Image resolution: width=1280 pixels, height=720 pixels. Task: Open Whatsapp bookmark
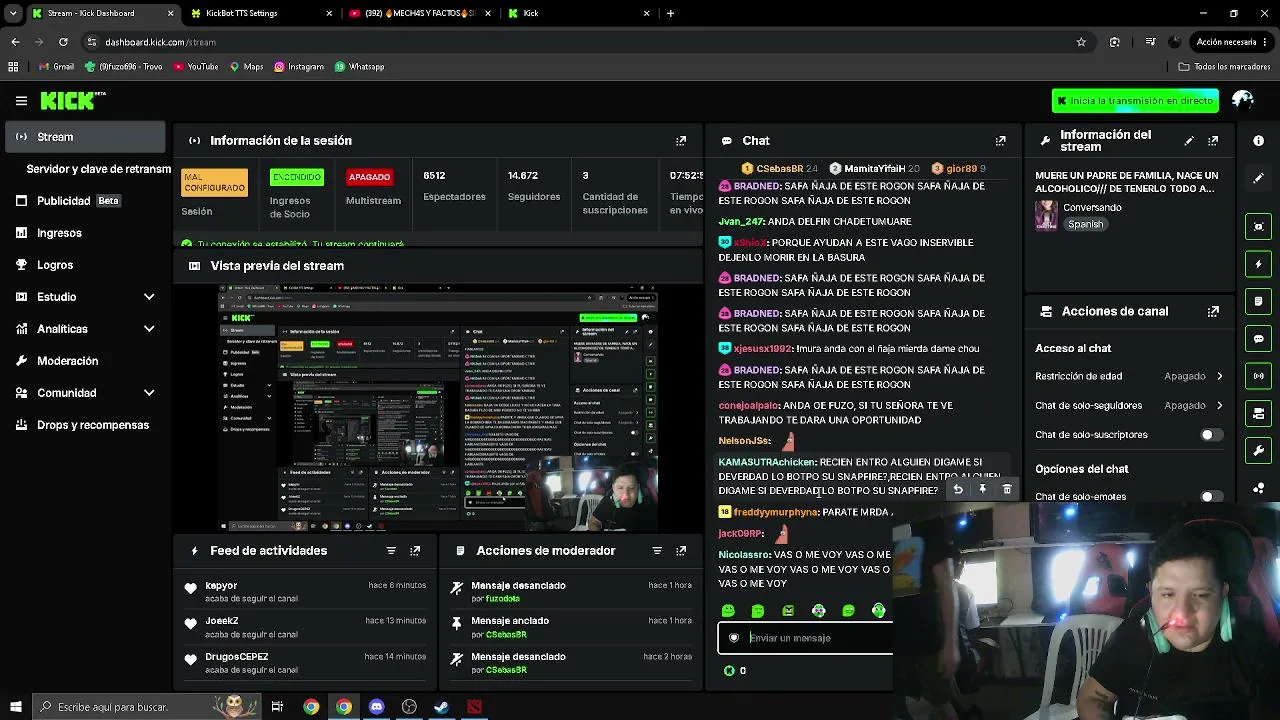pyautogui.click(x=359, y=67)
